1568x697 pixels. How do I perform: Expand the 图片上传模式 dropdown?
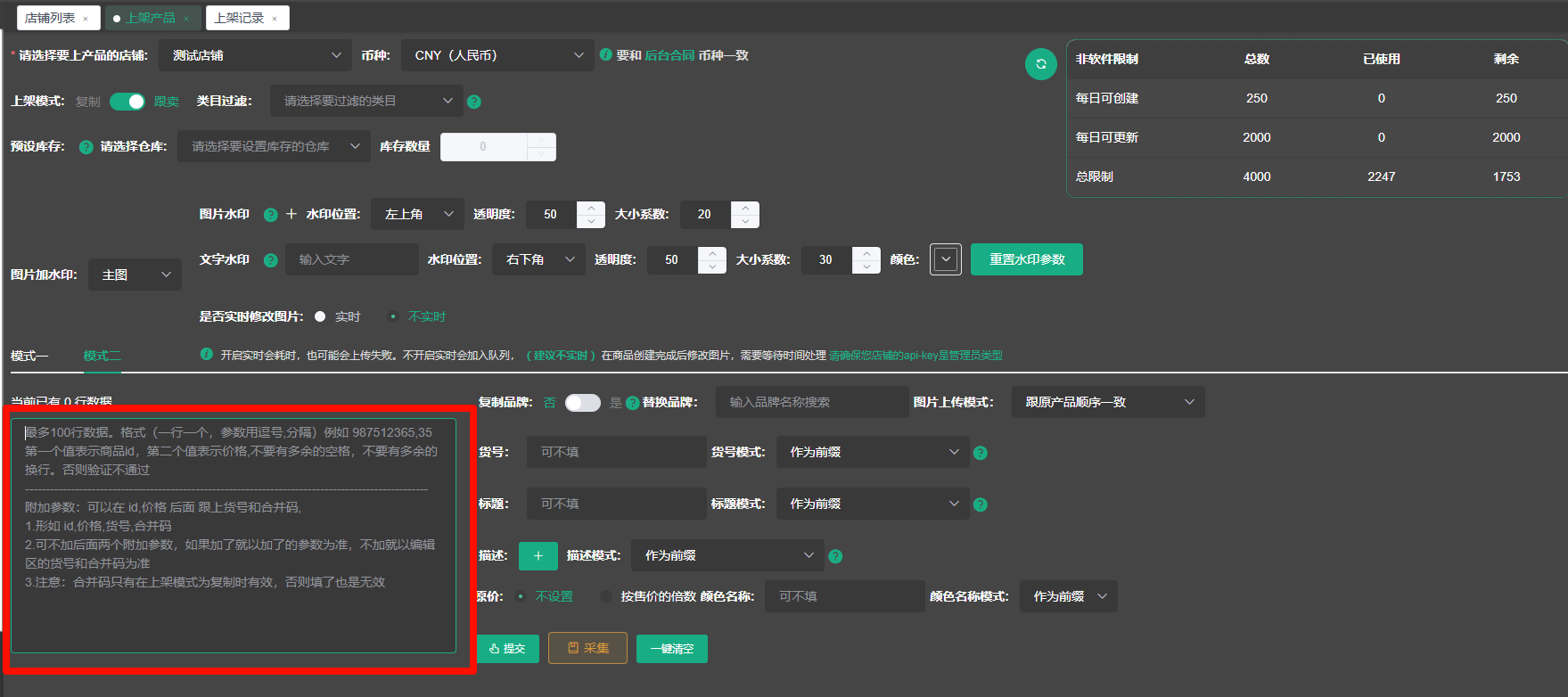click(x=1107, y=402)
